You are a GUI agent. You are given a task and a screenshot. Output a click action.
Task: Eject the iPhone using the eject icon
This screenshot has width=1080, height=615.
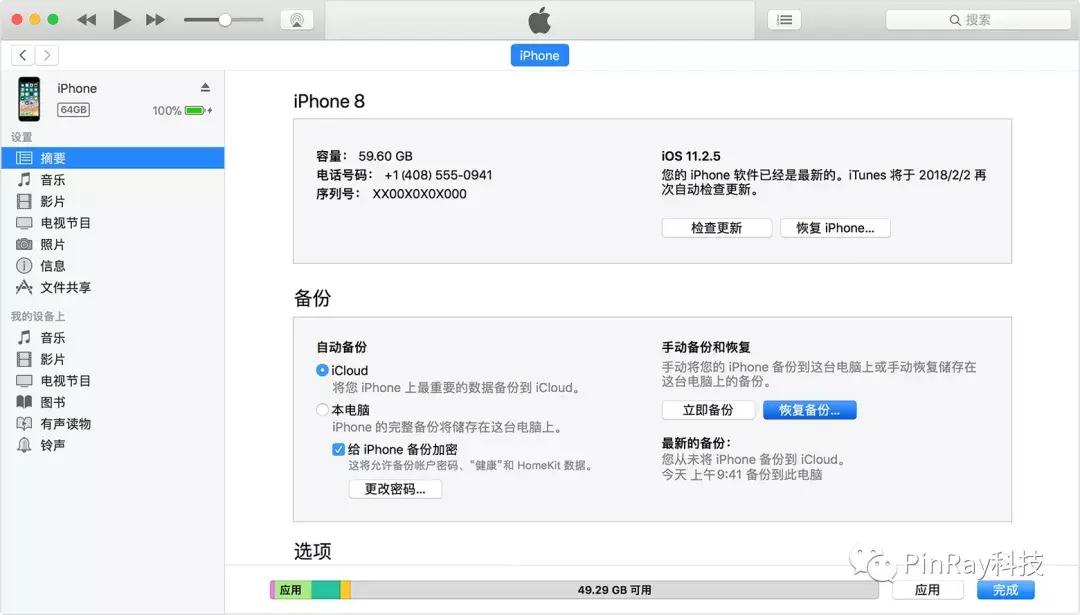point(206,87)
